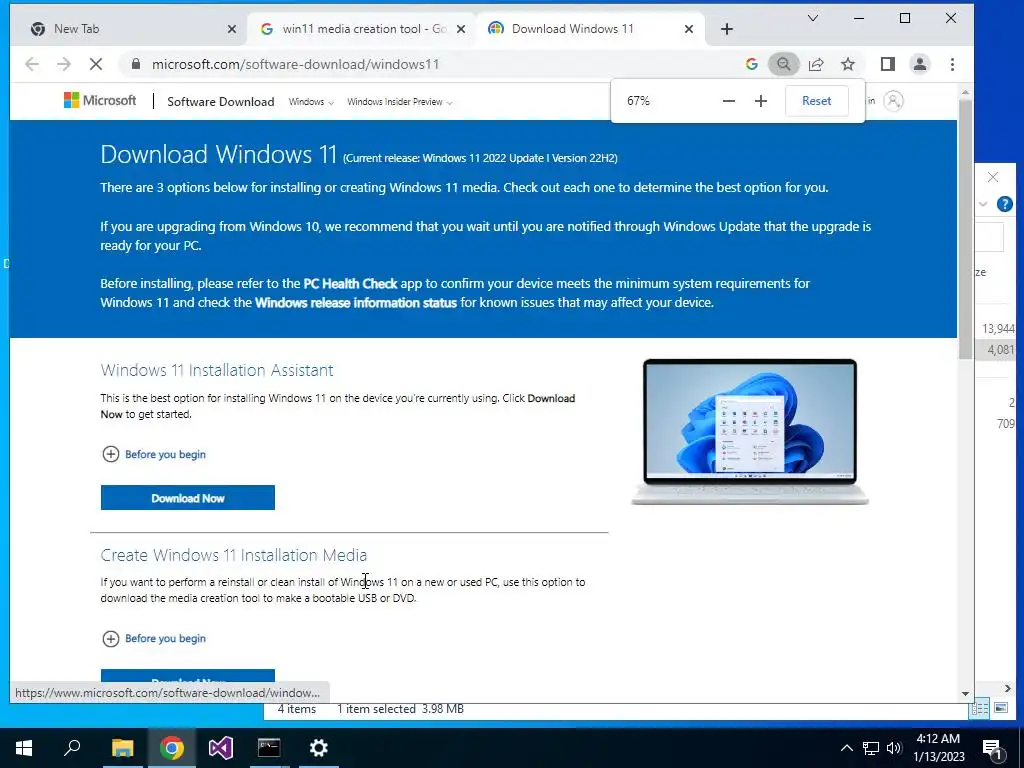Expand the Windows menu dropdown
The image size is (1024, 768).
pos(311,102)
